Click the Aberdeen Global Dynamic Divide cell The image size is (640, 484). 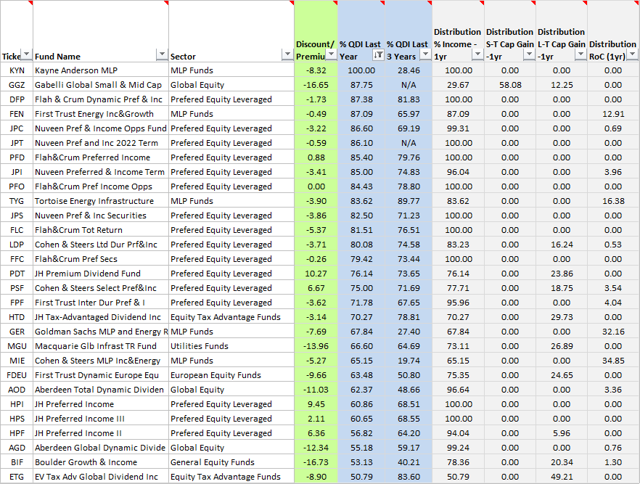point(101,448)
